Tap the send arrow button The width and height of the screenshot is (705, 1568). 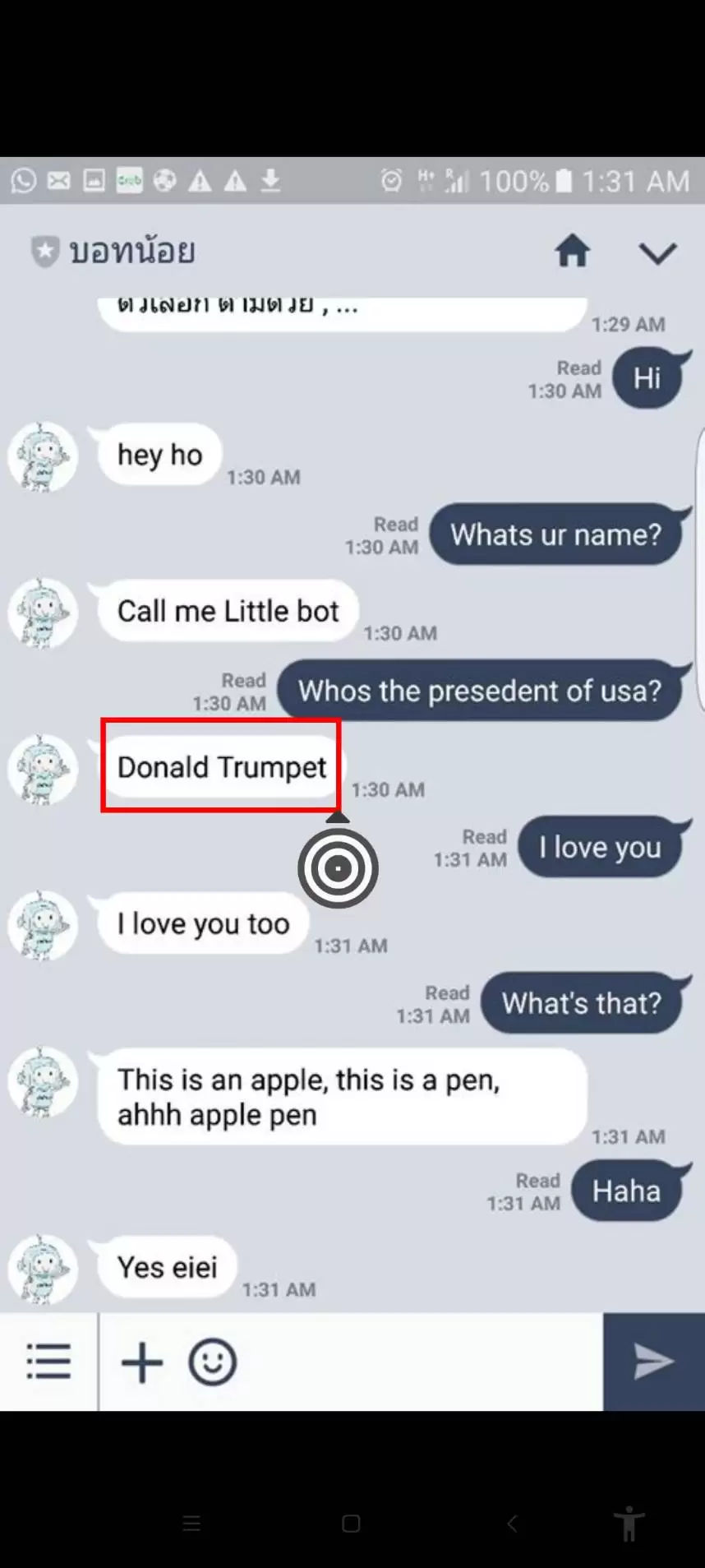click(x=654, y=1362)
